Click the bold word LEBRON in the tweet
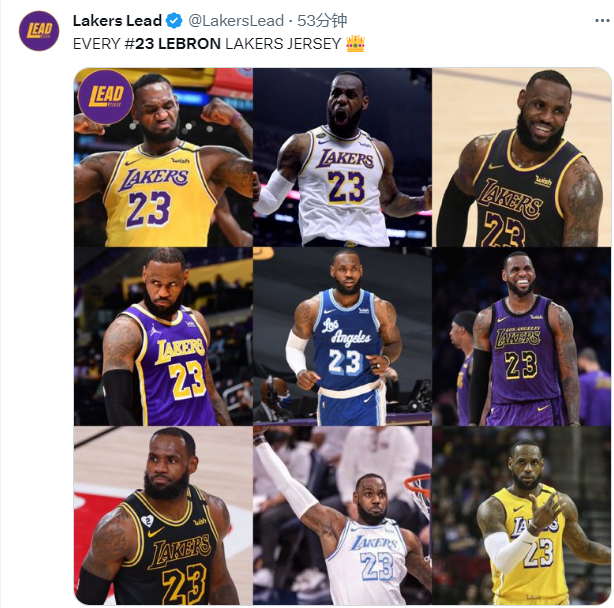This screenshot has height=608, width=614. (188, 44)
